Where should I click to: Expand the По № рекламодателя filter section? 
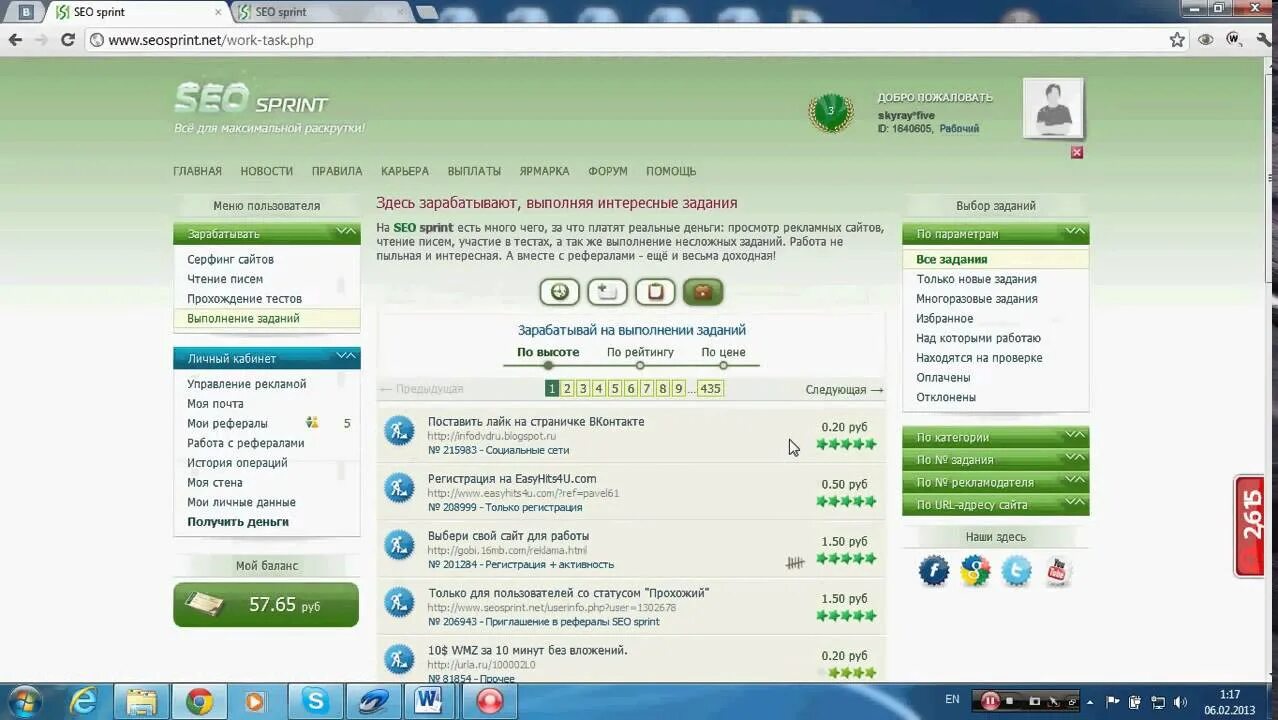click(996, 482)
